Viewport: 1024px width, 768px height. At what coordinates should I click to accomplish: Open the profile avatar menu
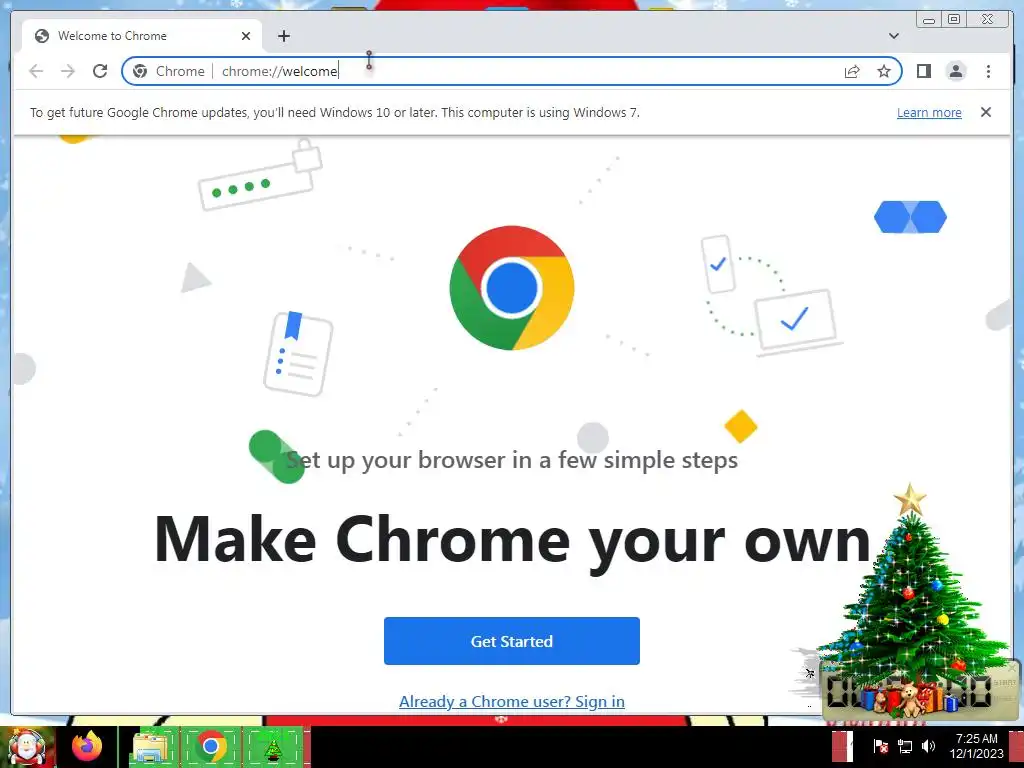click(956, 71)
